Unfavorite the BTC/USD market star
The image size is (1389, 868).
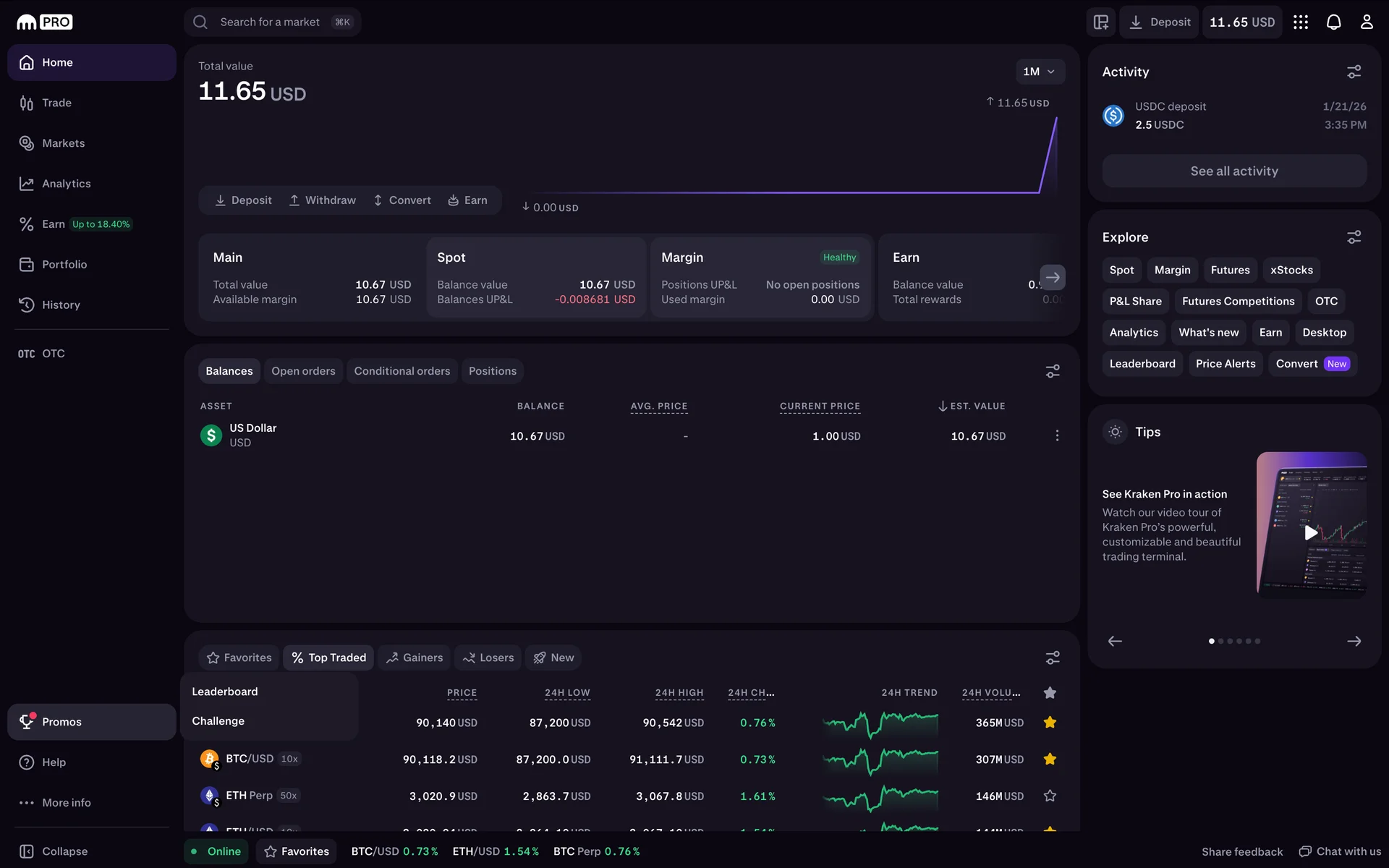(1050, 759)
